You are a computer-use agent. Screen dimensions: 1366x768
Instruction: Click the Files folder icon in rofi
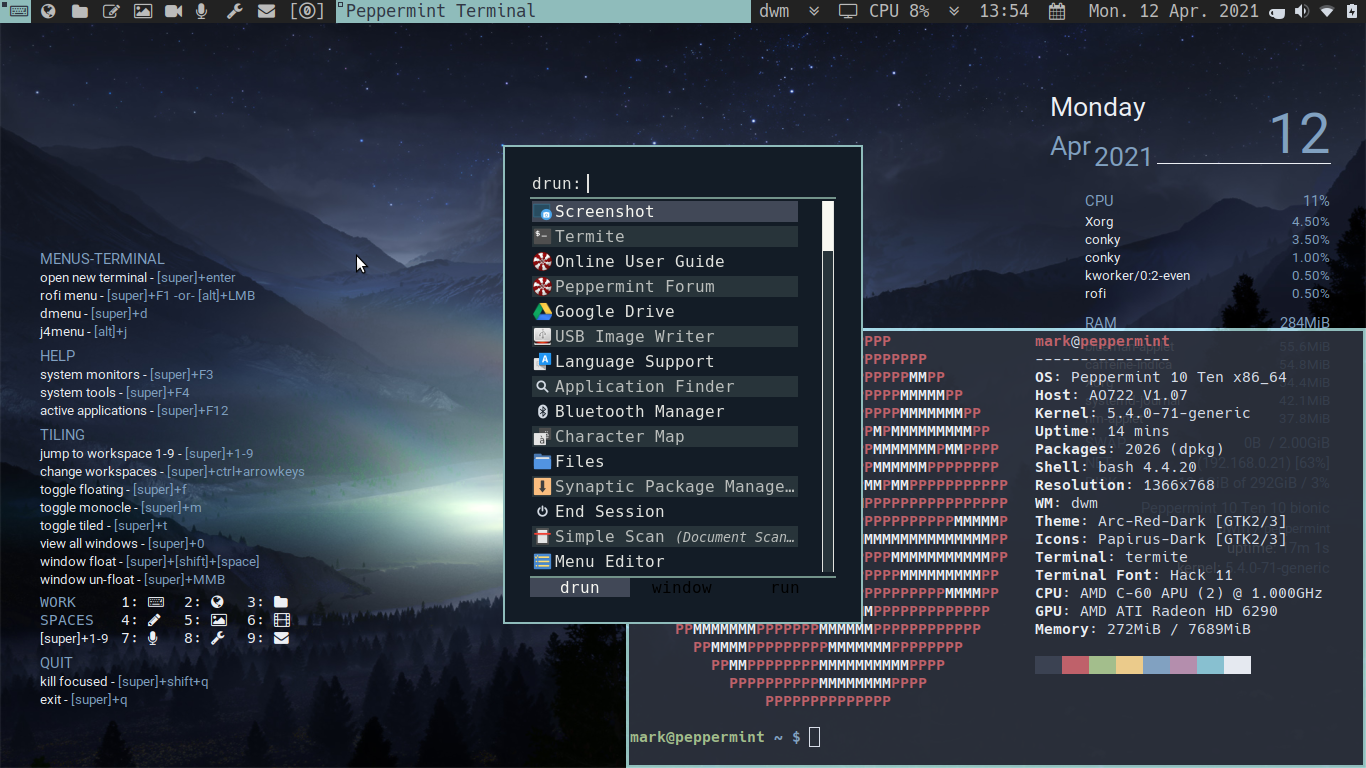[543, 462]
